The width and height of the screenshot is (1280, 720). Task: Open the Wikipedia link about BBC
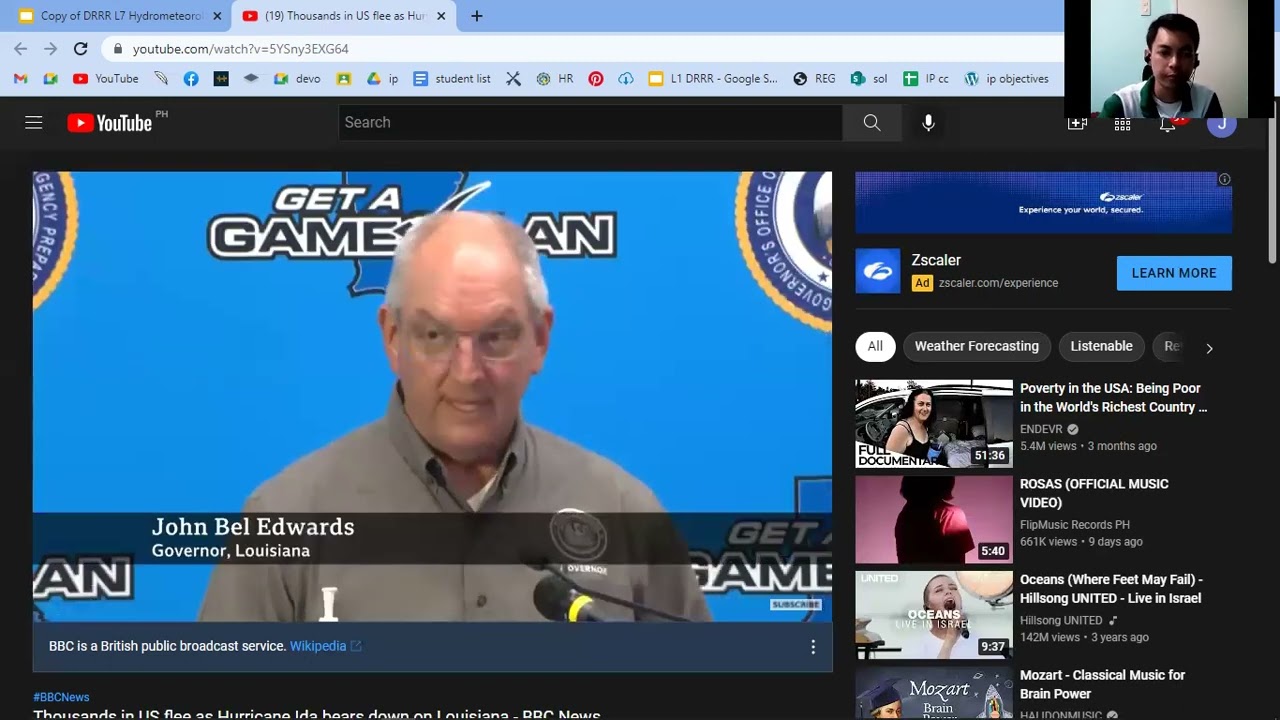pos(325,646)
